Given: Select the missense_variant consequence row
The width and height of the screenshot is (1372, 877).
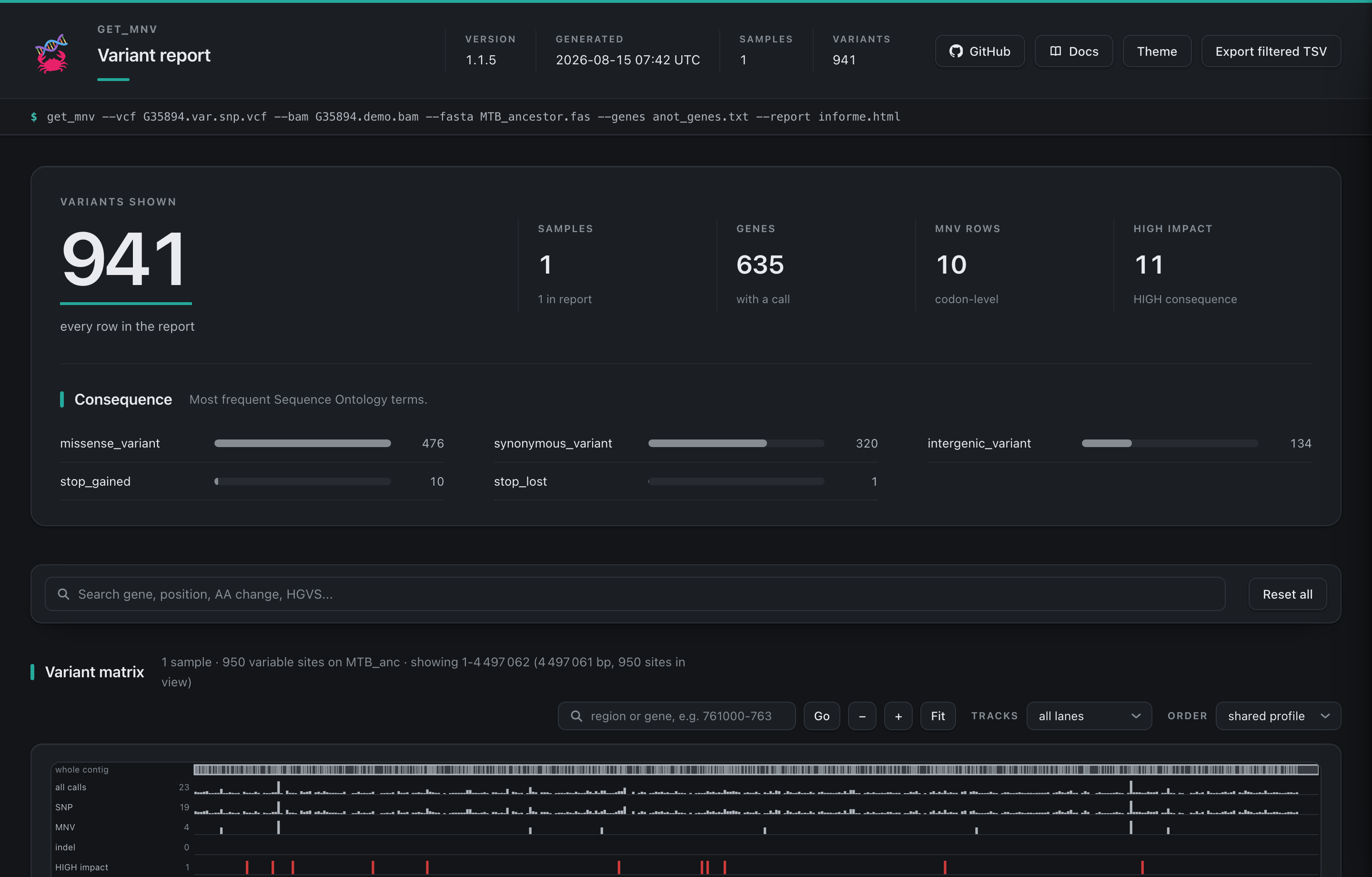Looking at the screenshot, I should click(x=252, y=443).
